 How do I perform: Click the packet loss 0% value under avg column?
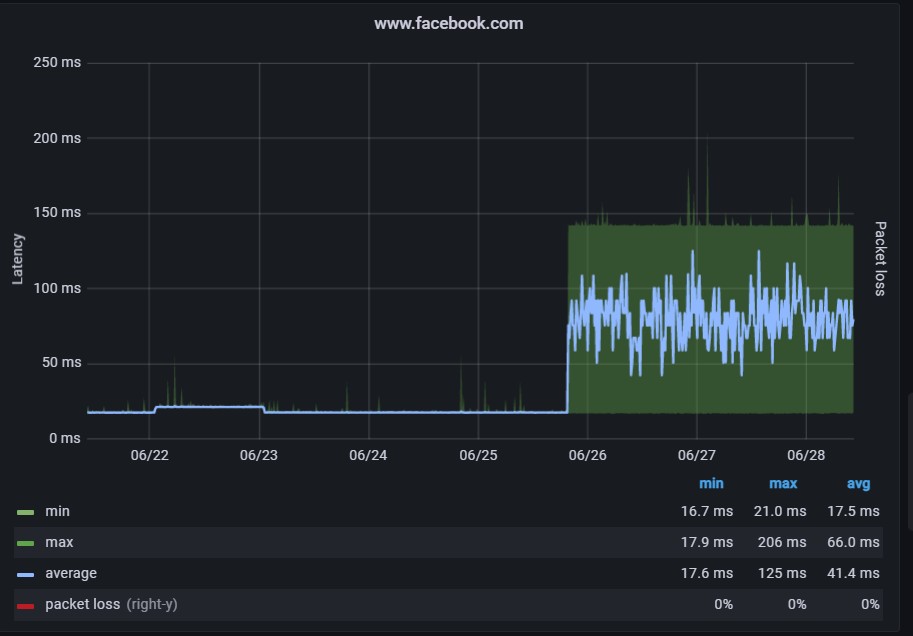click(x=870, y=605)
